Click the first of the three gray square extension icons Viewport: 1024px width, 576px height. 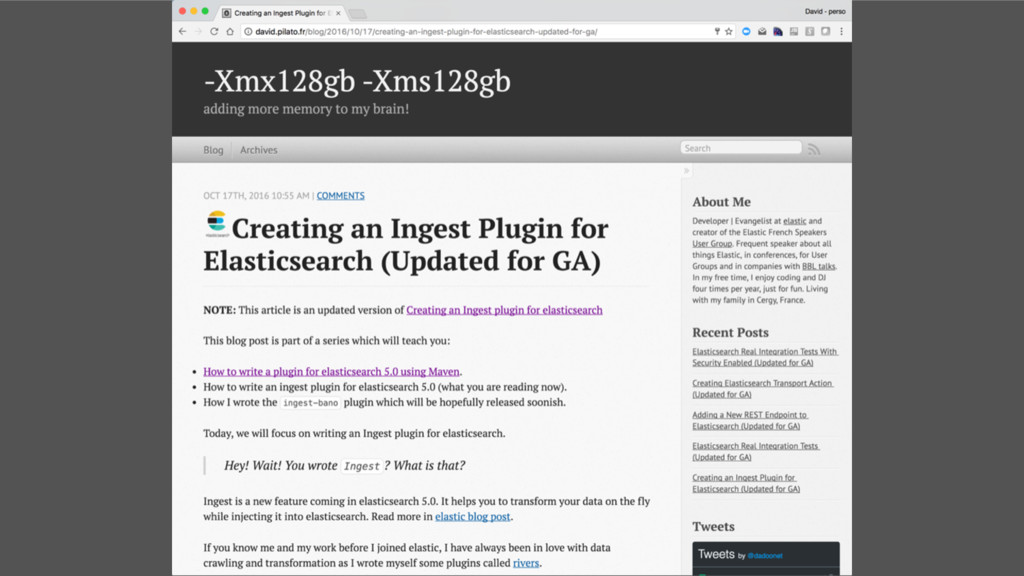(x=793, y=31)
